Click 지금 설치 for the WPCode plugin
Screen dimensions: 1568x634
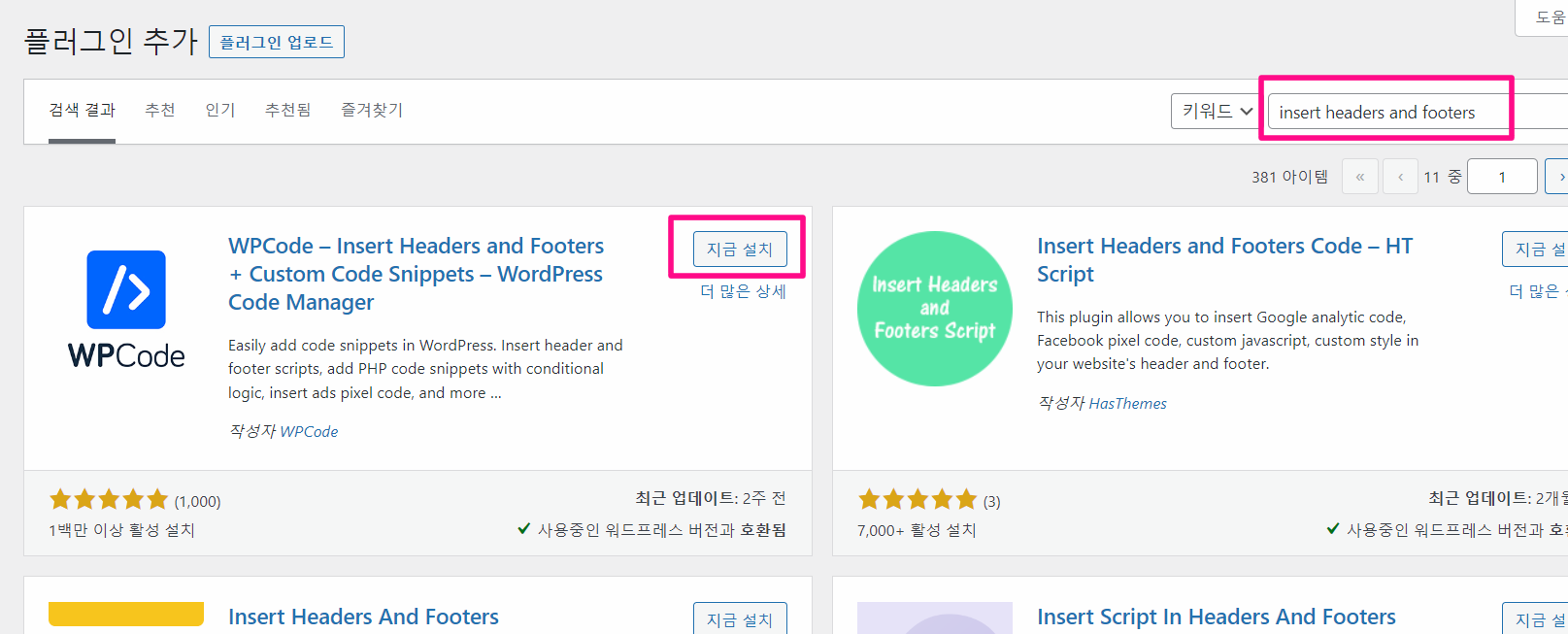[x=740, y=250]
